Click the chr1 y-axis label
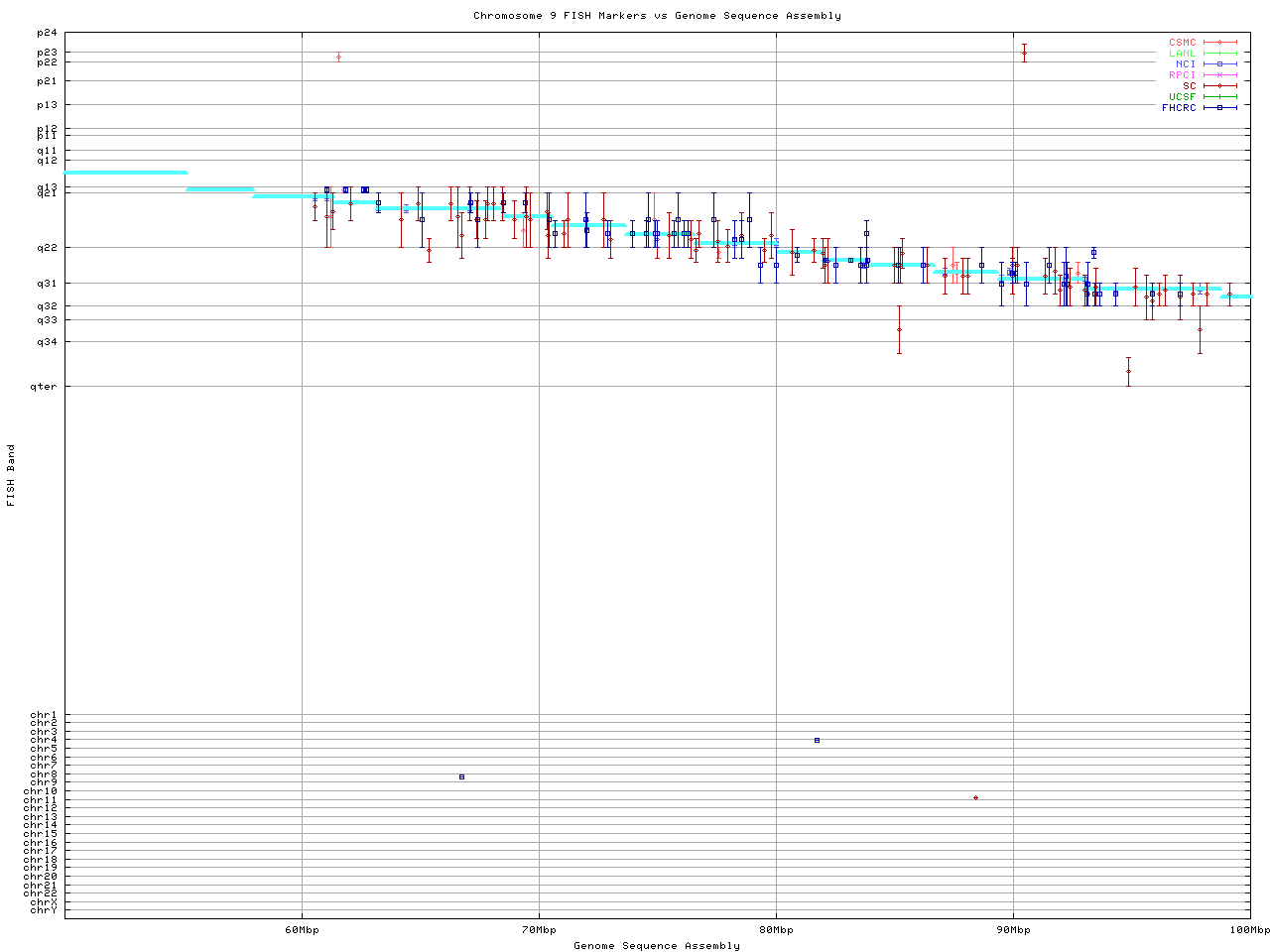 coord(44,715)
